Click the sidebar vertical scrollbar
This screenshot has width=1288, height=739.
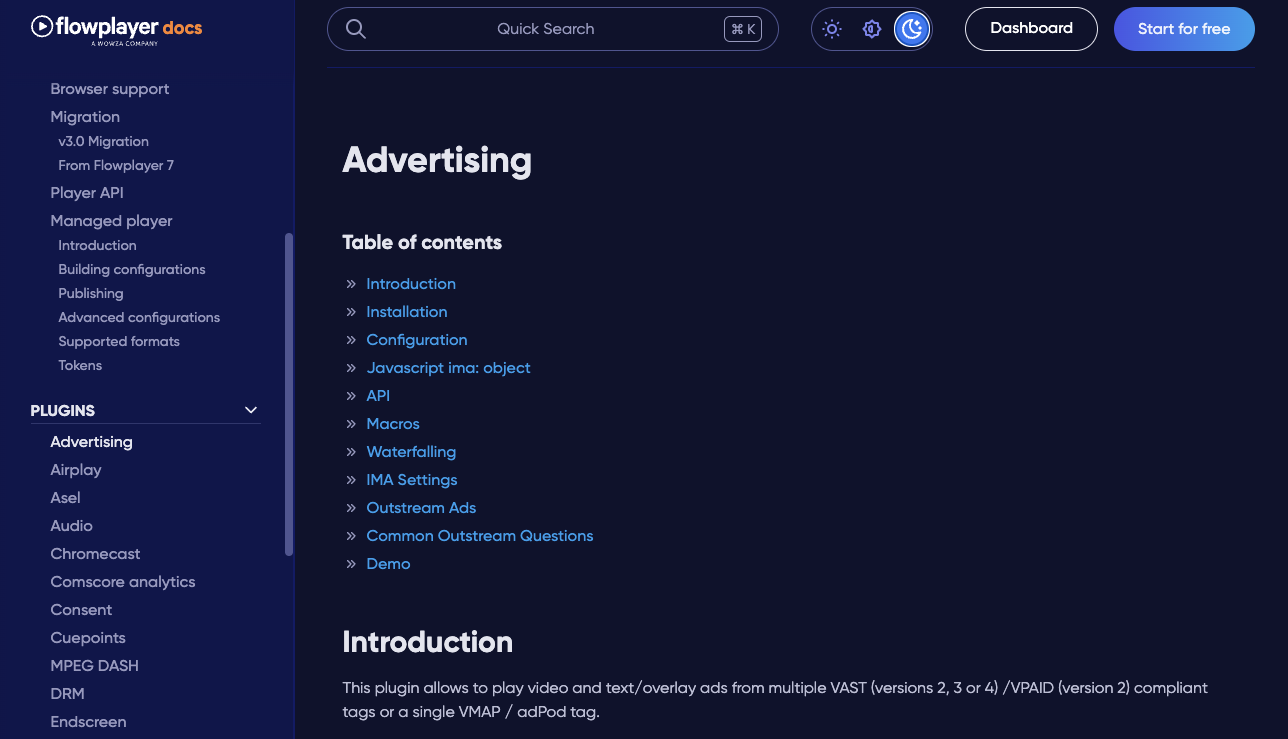(x=289, y=394)
